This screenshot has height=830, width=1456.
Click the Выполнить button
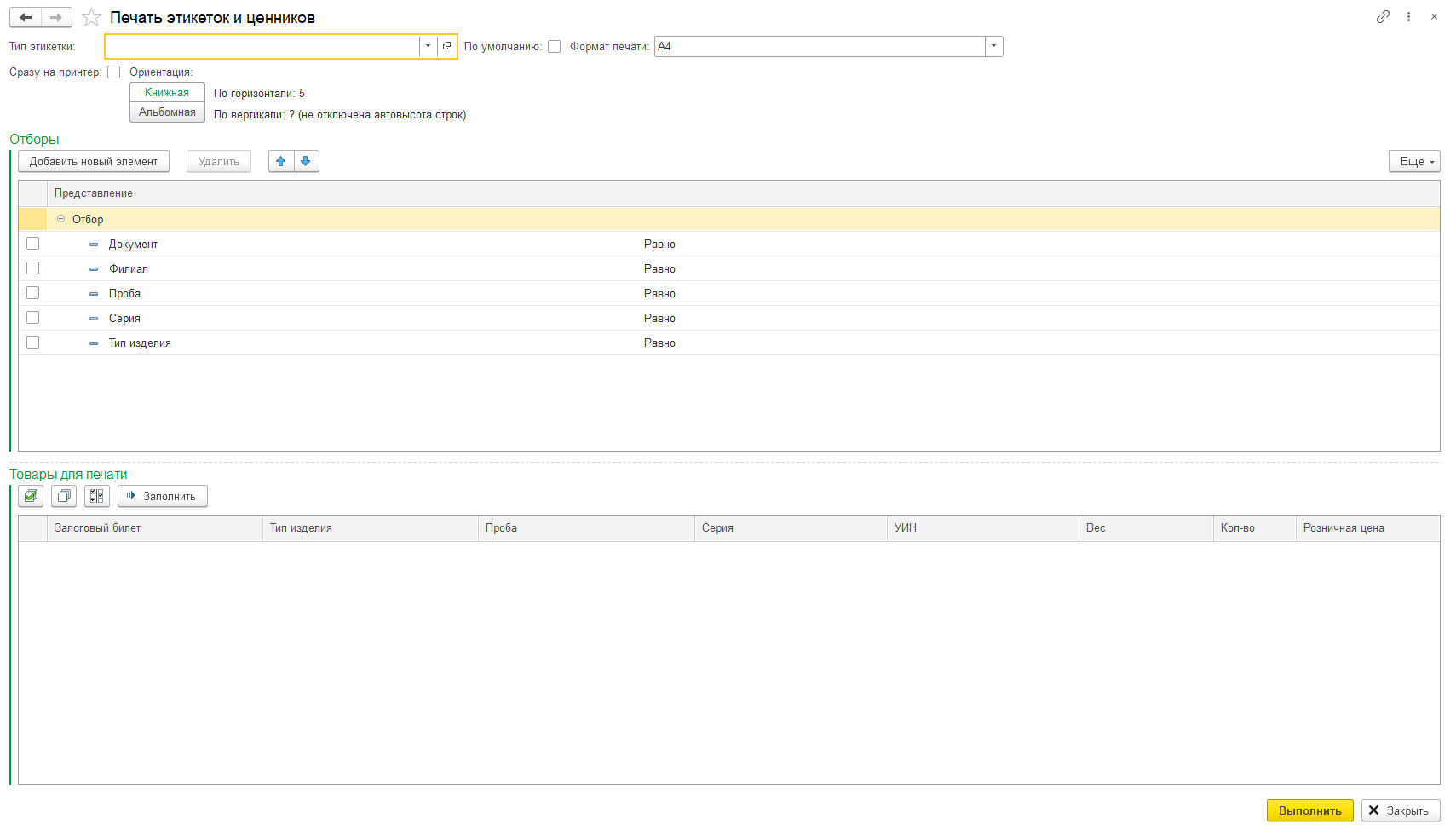(x=1309, y=810)
